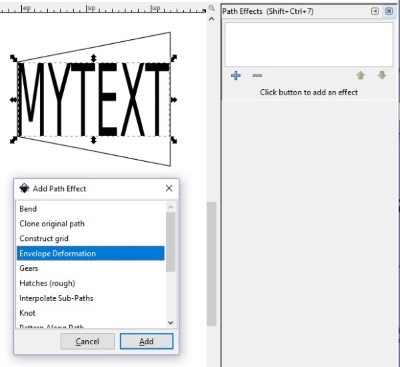Click canvas vertical scrollbar up arrow
Viewport: 400px width, 367px height.
[211, 19]
